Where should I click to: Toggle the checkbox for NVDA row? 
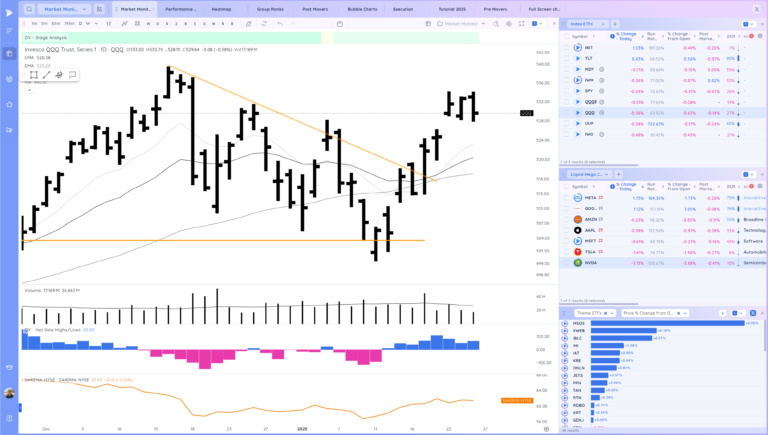(566, 263)
